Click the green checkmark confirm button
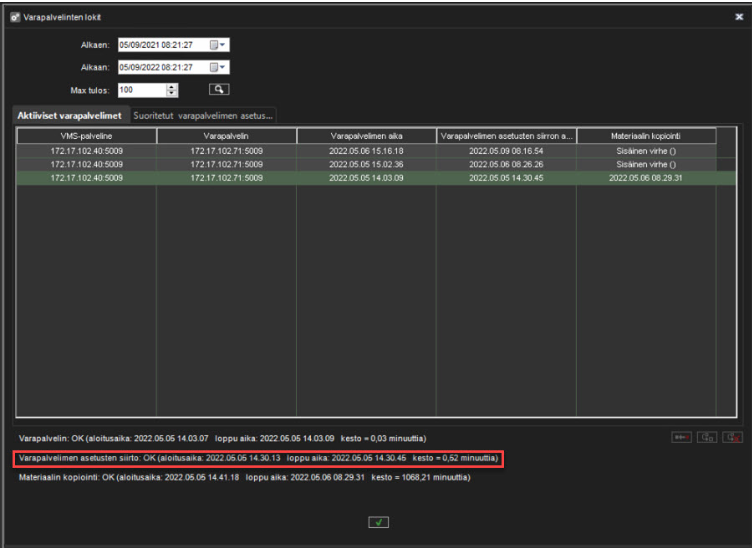The image size is (752, 551). tap(377, 522)
